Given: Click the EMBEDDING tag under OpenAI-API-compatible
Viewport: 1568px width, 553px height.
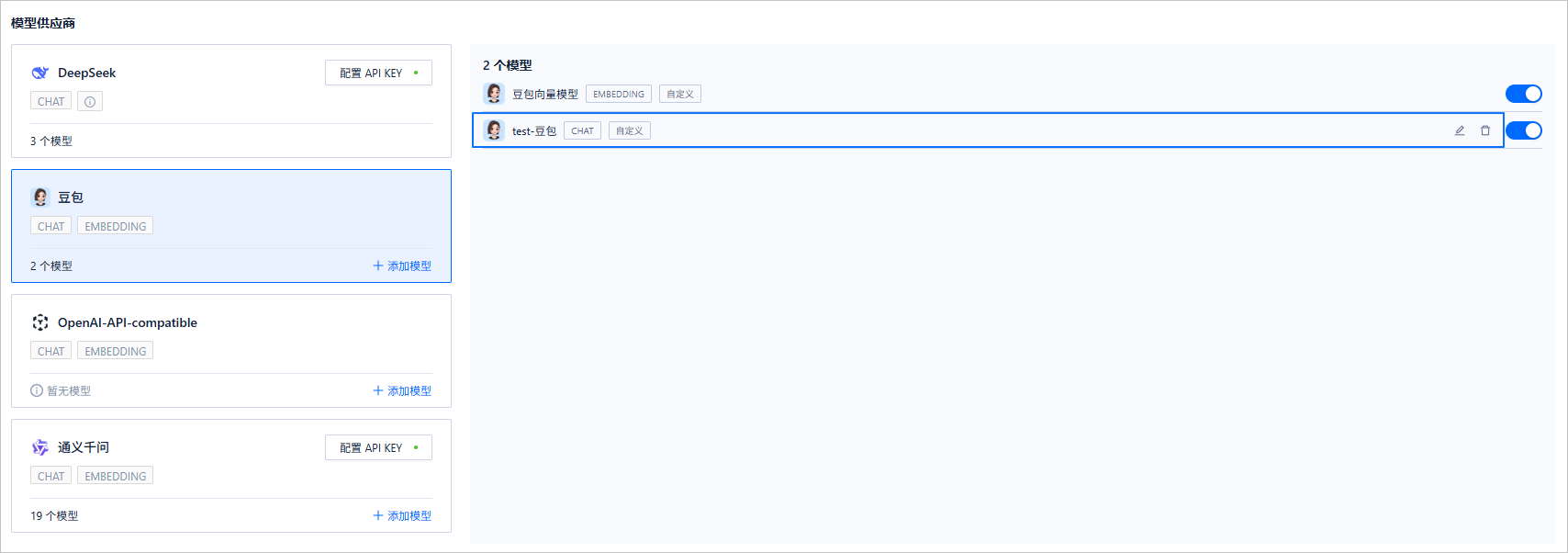Looking at the screenshot, I should 116,352.
